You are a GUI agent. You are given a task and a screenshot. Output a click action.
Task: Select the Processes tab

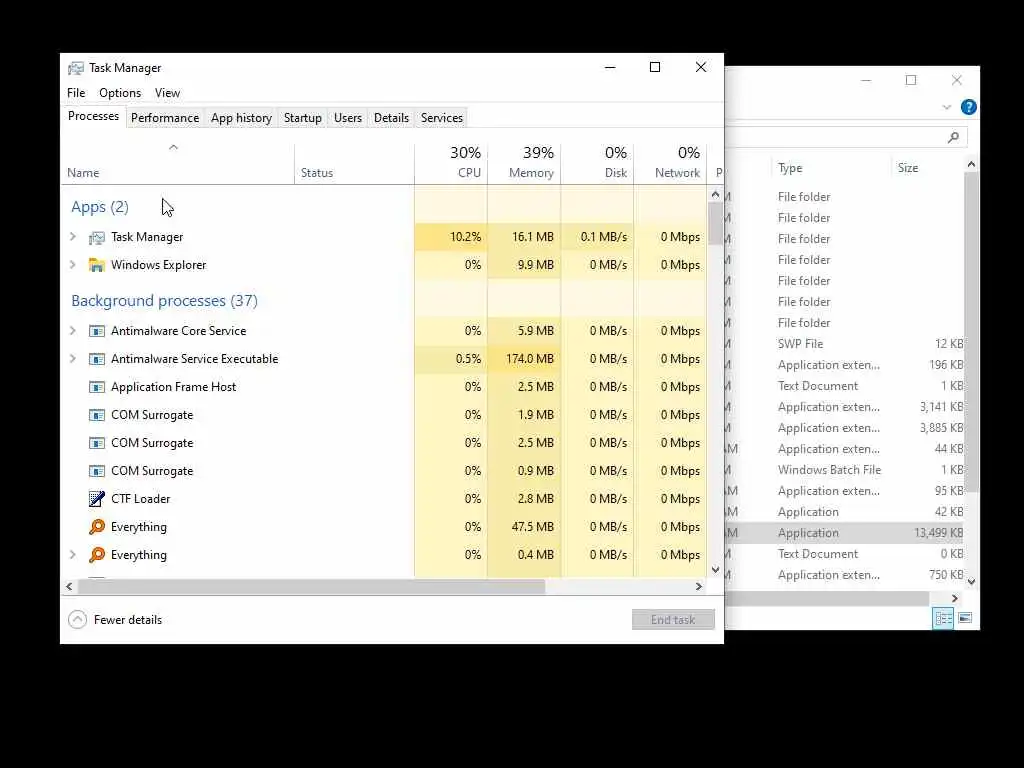coord(93,116)
